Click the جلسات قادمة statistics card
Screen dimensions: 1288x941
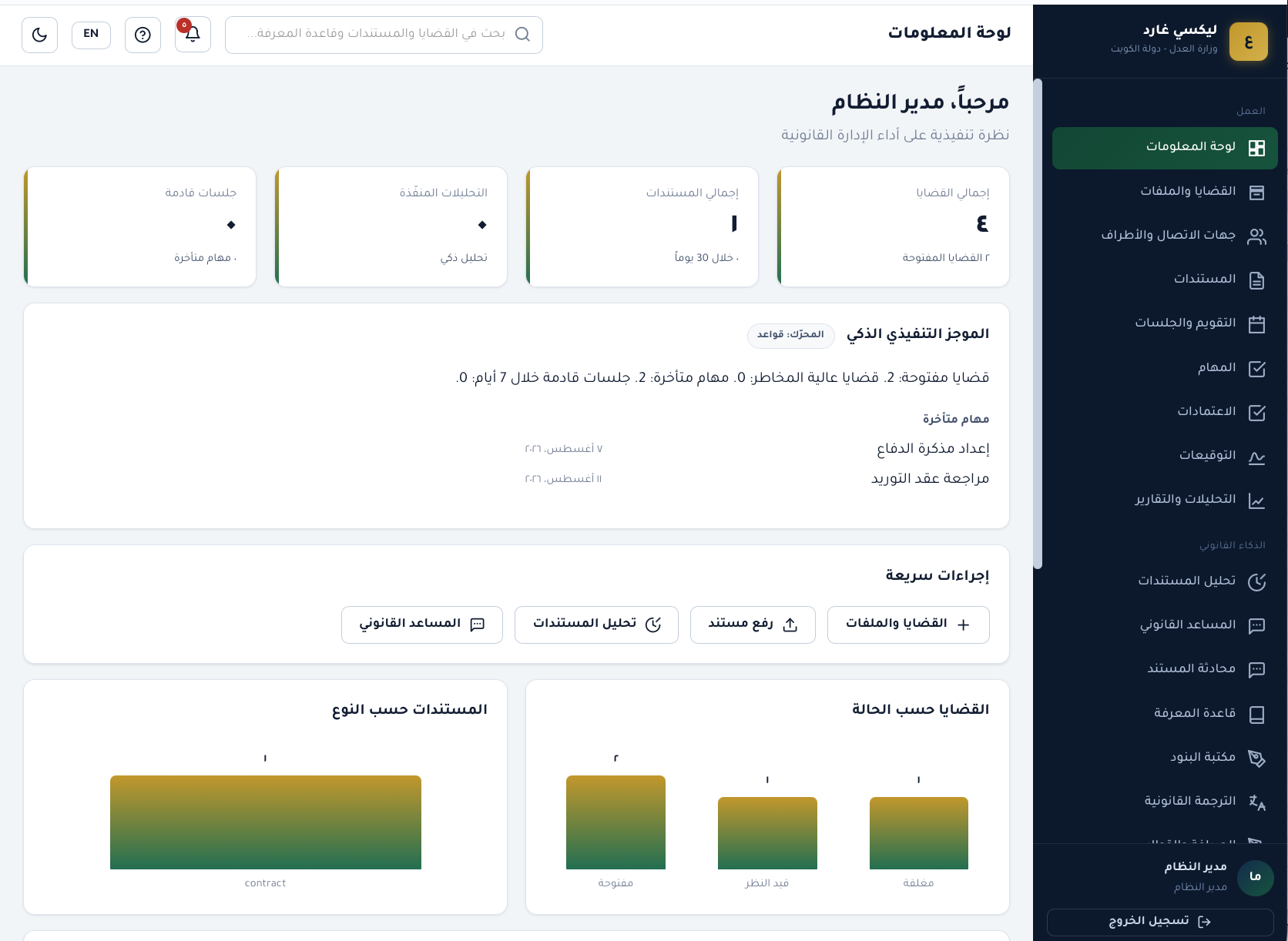point(140,226)
